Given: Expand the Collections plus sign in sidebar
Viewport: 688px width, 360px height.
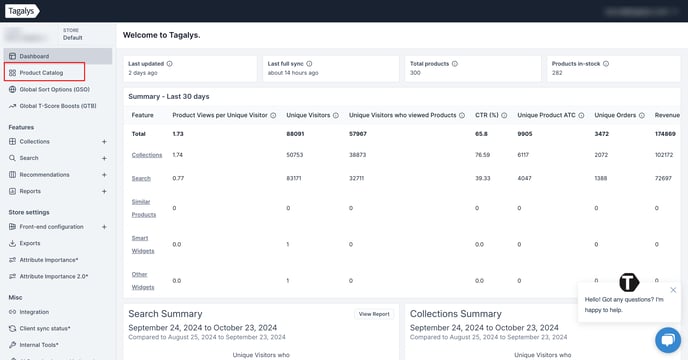Looking at the screenshot, I should point(104,142).
